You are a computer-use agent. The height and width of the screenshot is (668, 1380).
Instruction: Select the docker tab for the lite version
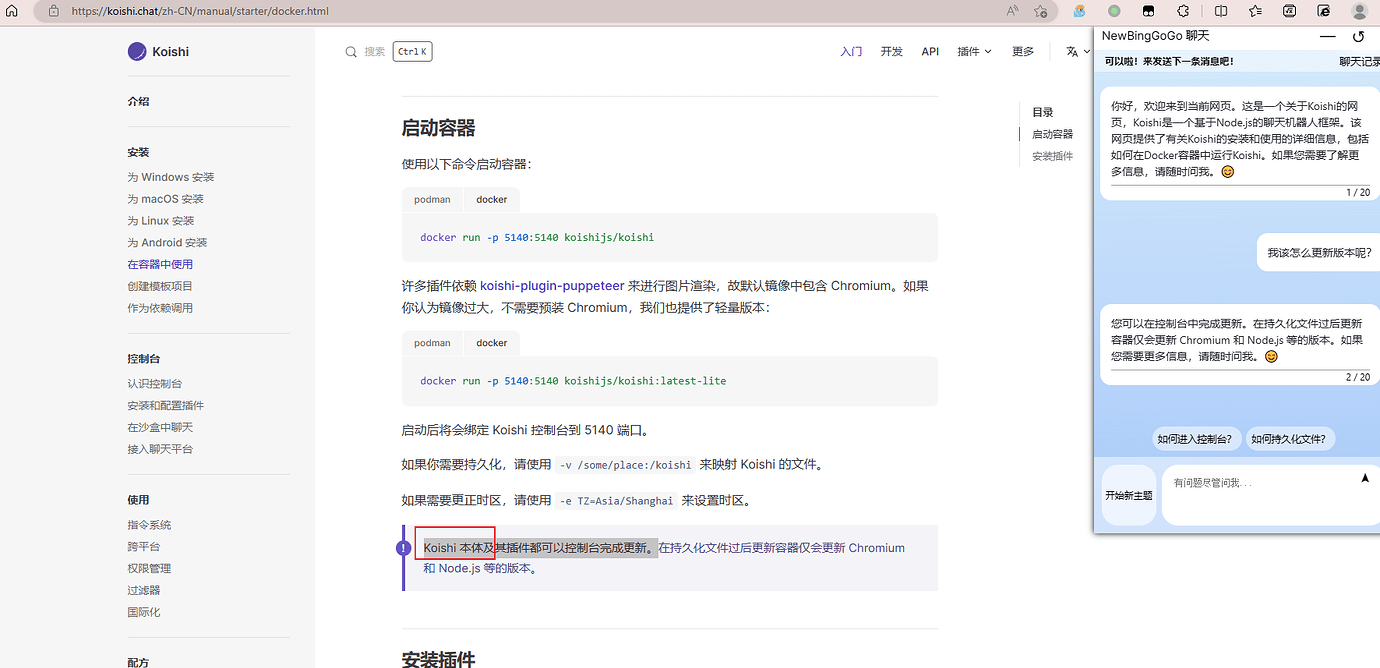tap(491, 343)
